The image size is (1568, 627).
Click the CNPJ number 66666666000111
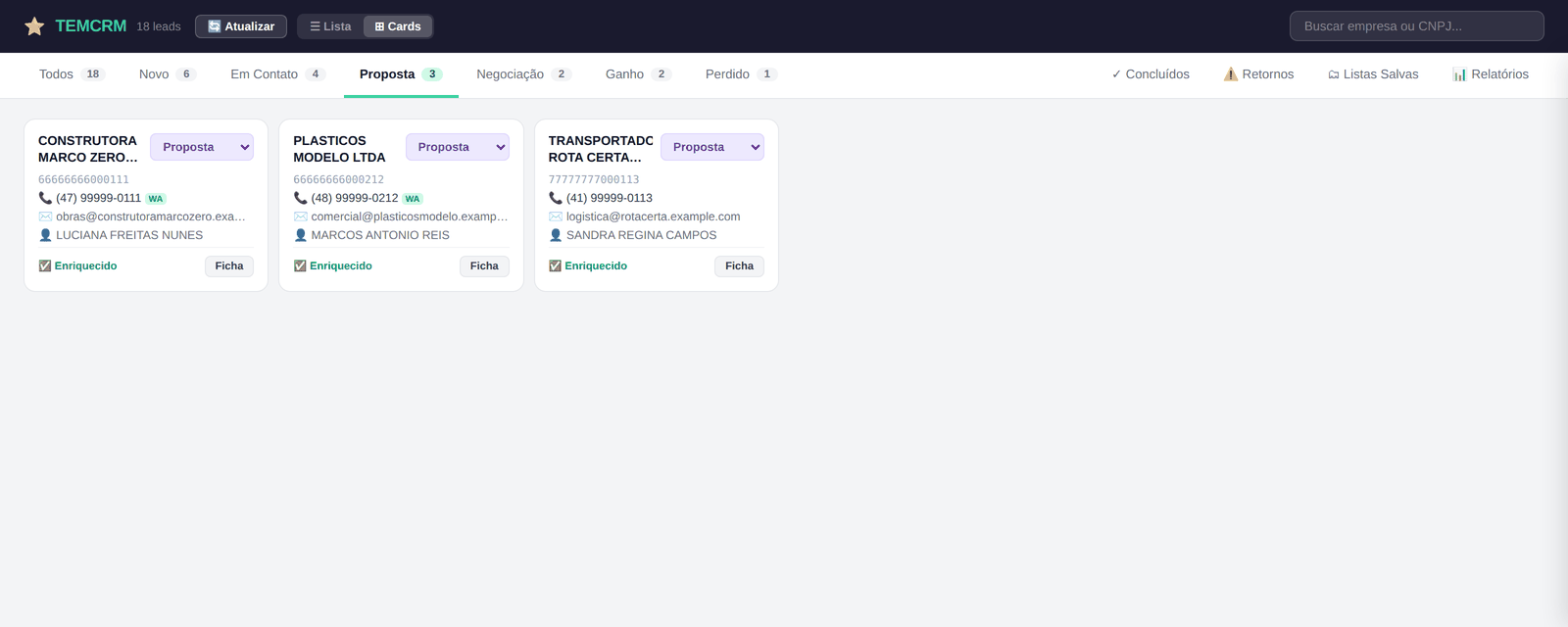84,179
